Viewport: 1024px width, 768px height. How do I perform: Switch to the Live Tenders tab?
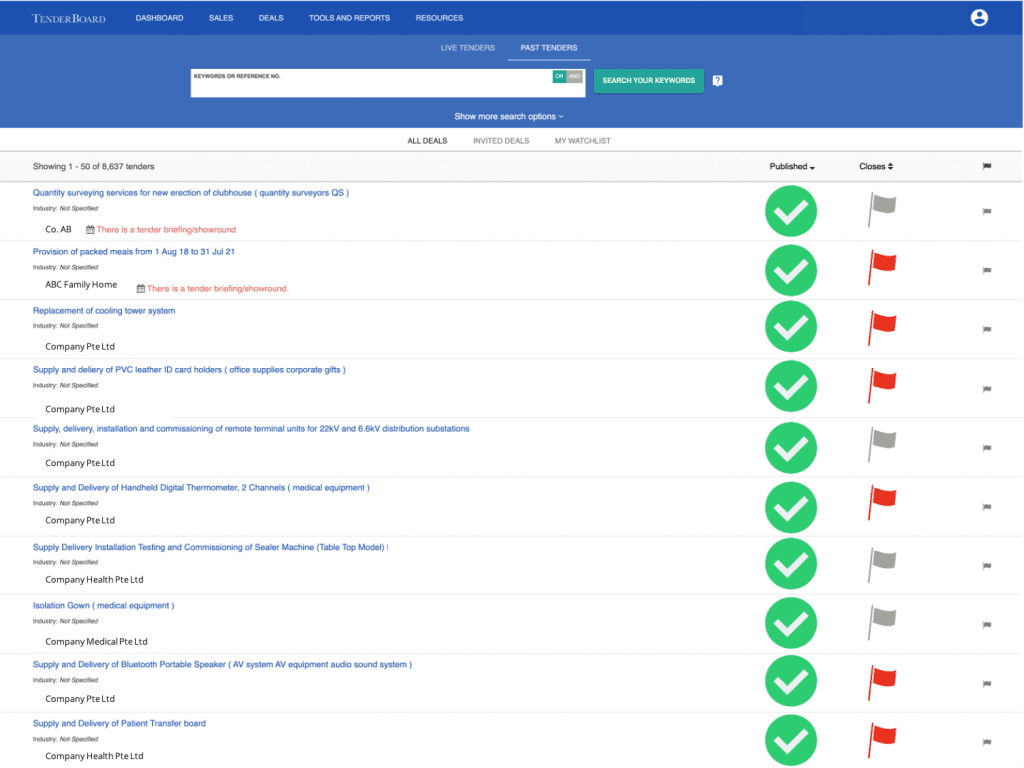tap(466, 47)
